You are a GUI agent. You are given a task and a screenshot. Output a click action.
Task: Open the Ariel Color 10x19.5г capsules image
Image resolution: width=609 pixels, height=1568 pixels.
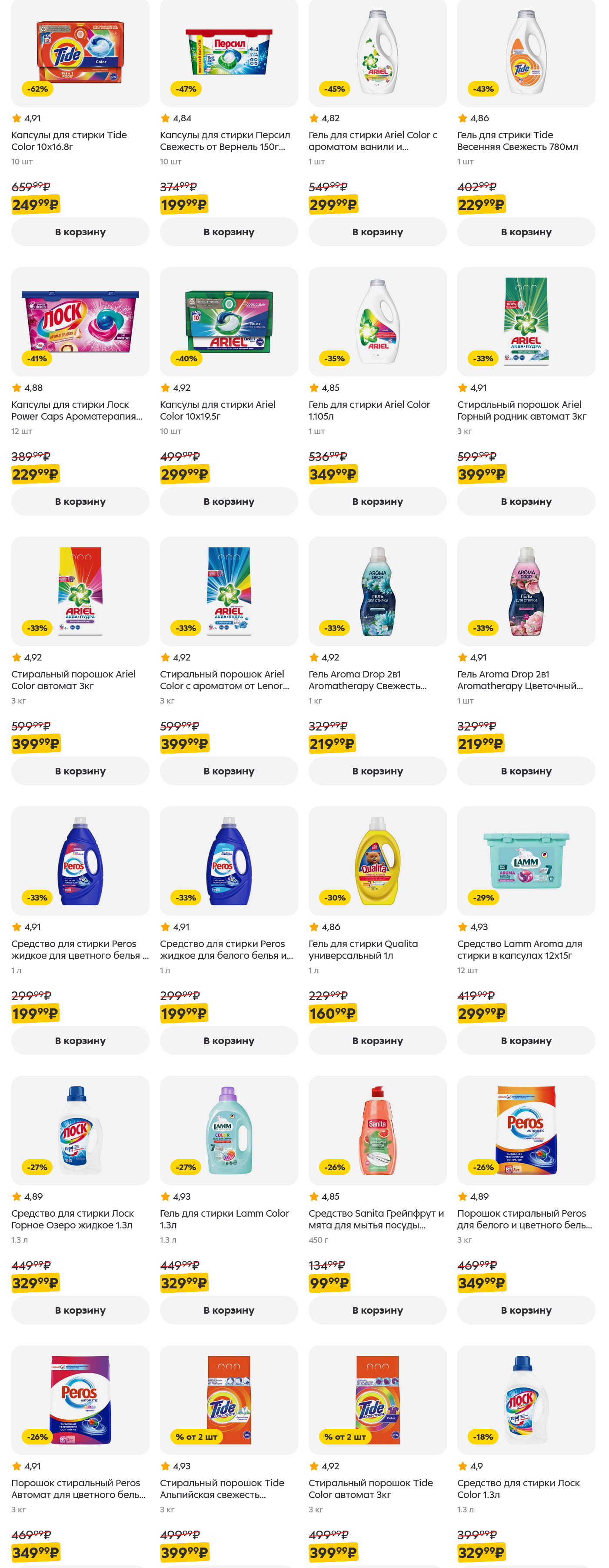coord(229,321)
